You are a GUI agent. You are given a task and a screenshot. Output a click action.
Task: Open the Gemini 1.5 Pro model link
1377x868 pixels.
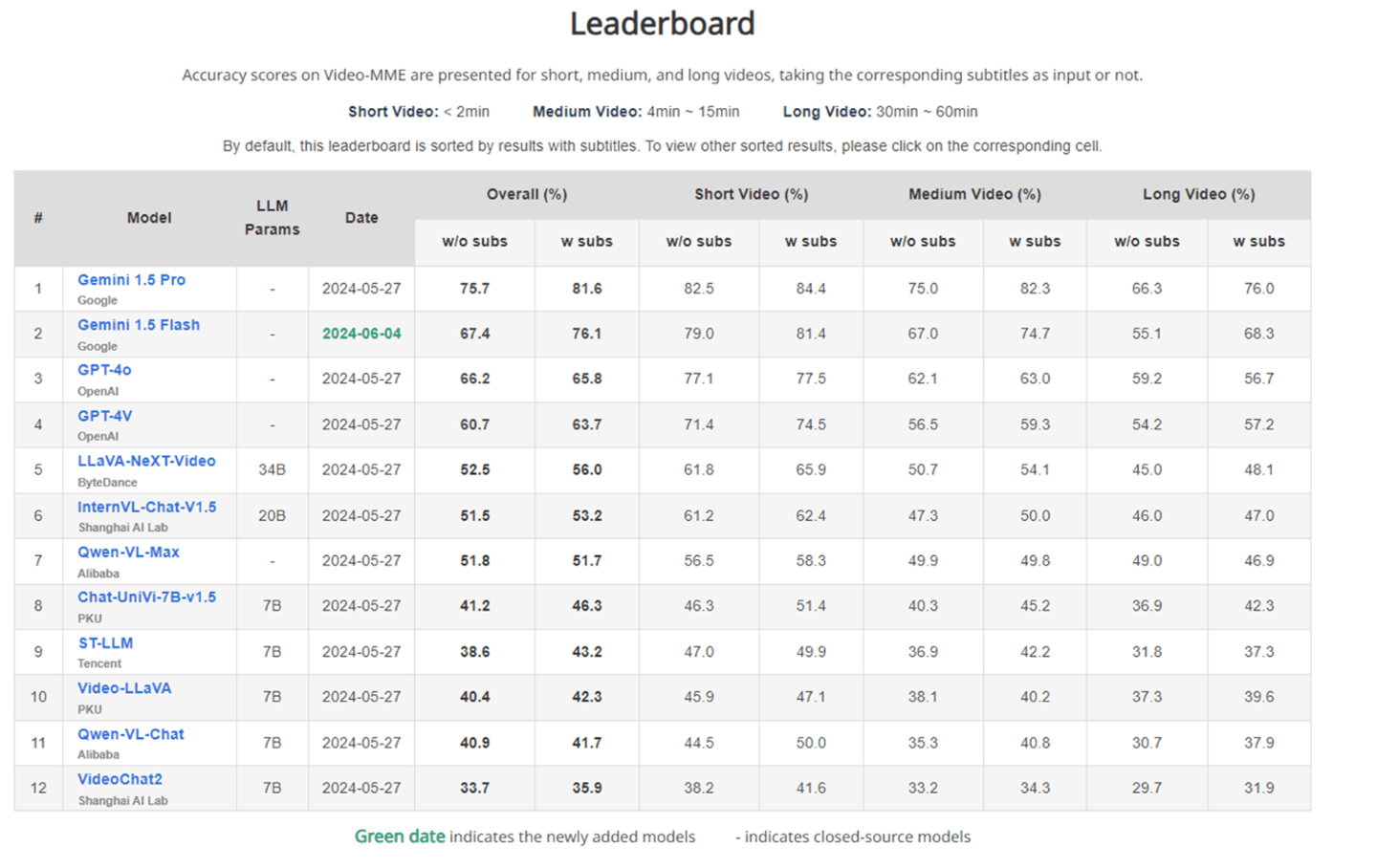131,280
